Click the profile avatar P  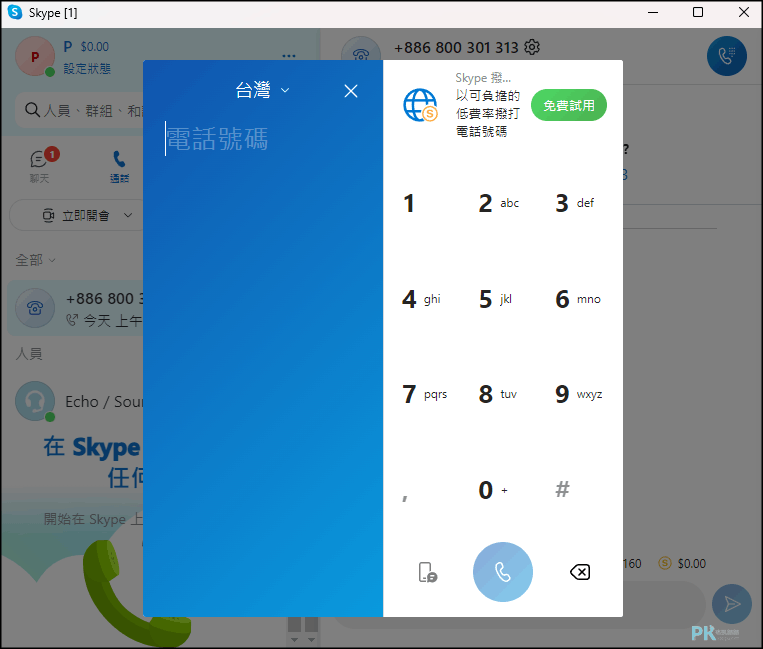click(x=35, y=56)
